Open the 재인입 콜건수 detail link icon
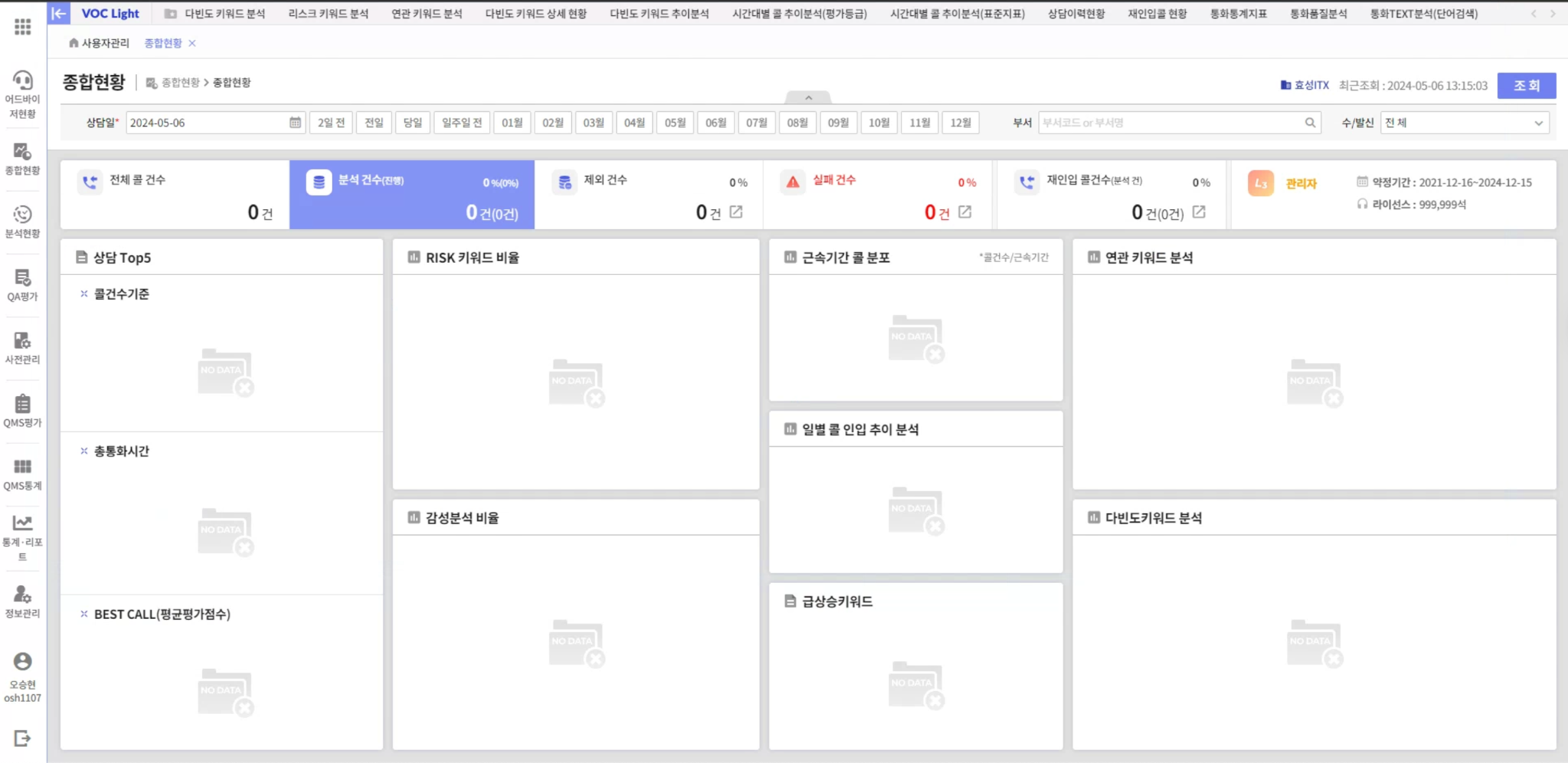 click(x=1199, y=212)
